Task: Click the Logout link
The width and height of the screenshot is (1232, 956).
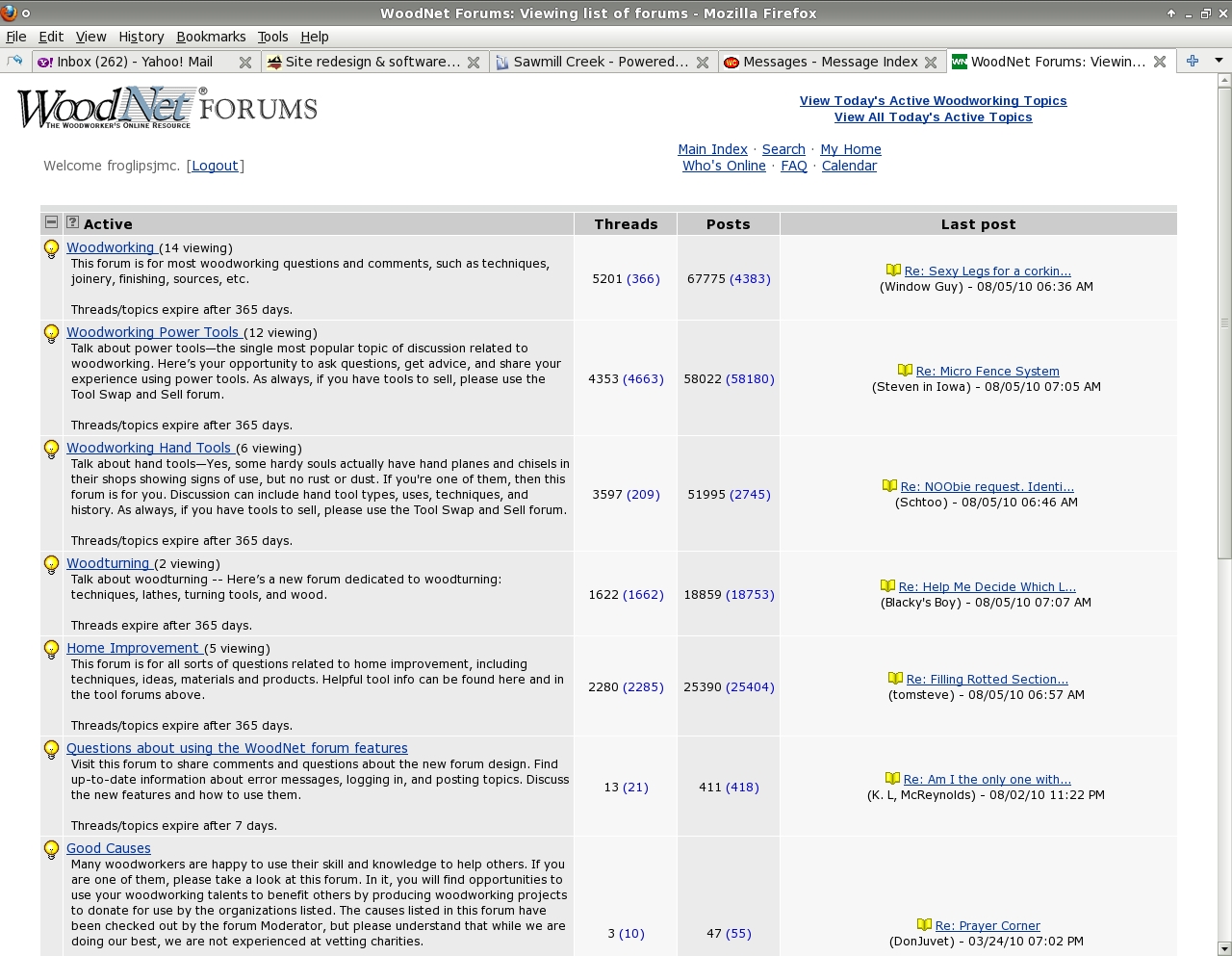Action: (x=215, y=166)
